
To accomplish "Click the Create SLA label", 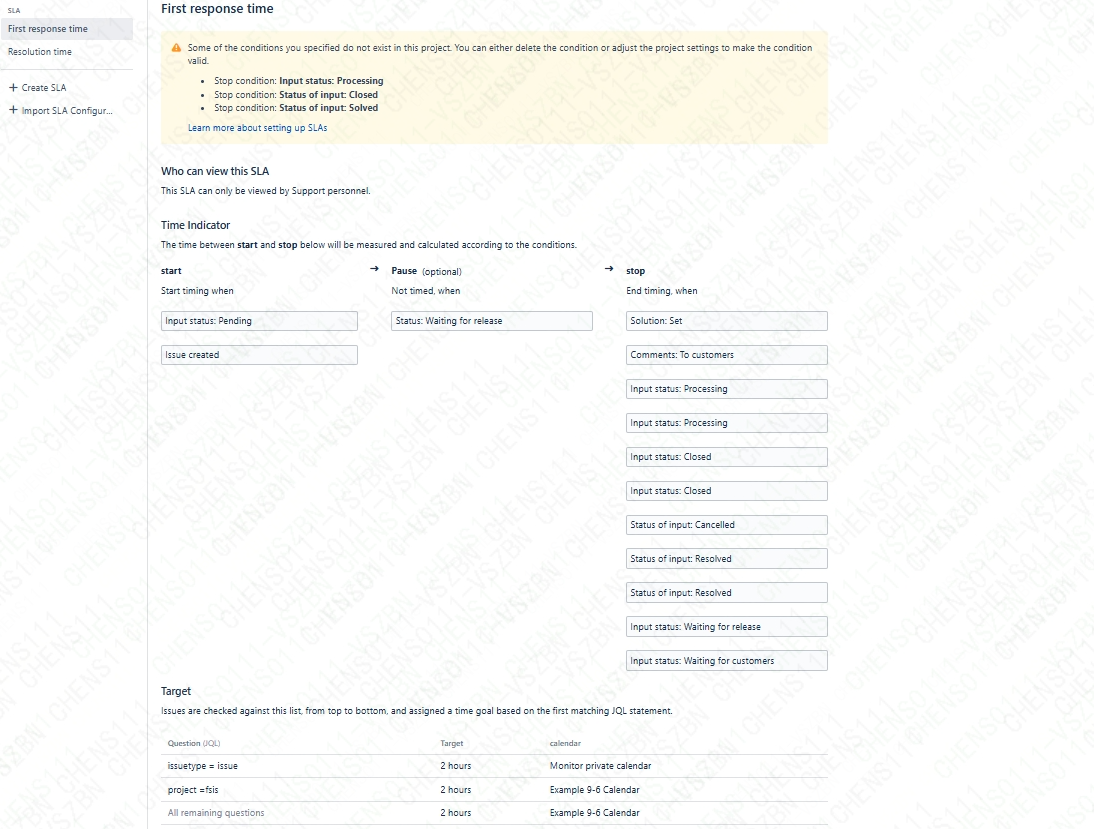I will coord(44,88).
